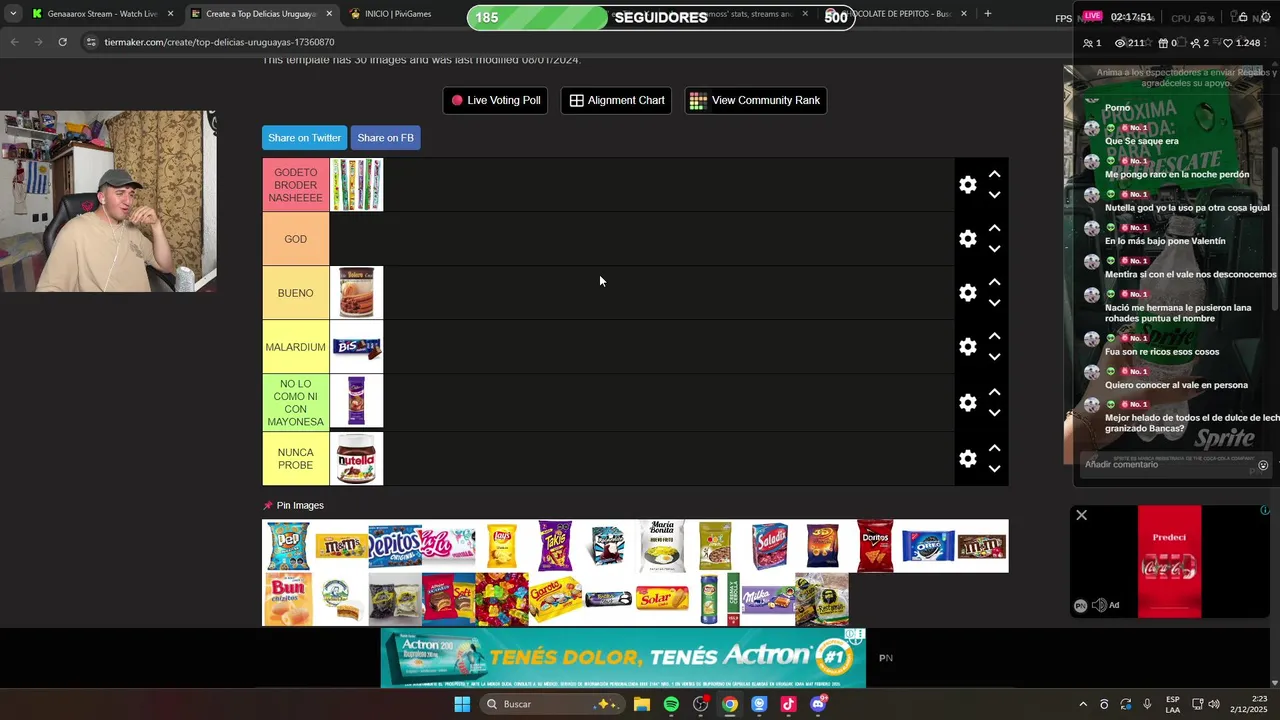The height and width of the screenshot is (720, 1280).
Task: Click the Pin Images label
Action: 300,505
